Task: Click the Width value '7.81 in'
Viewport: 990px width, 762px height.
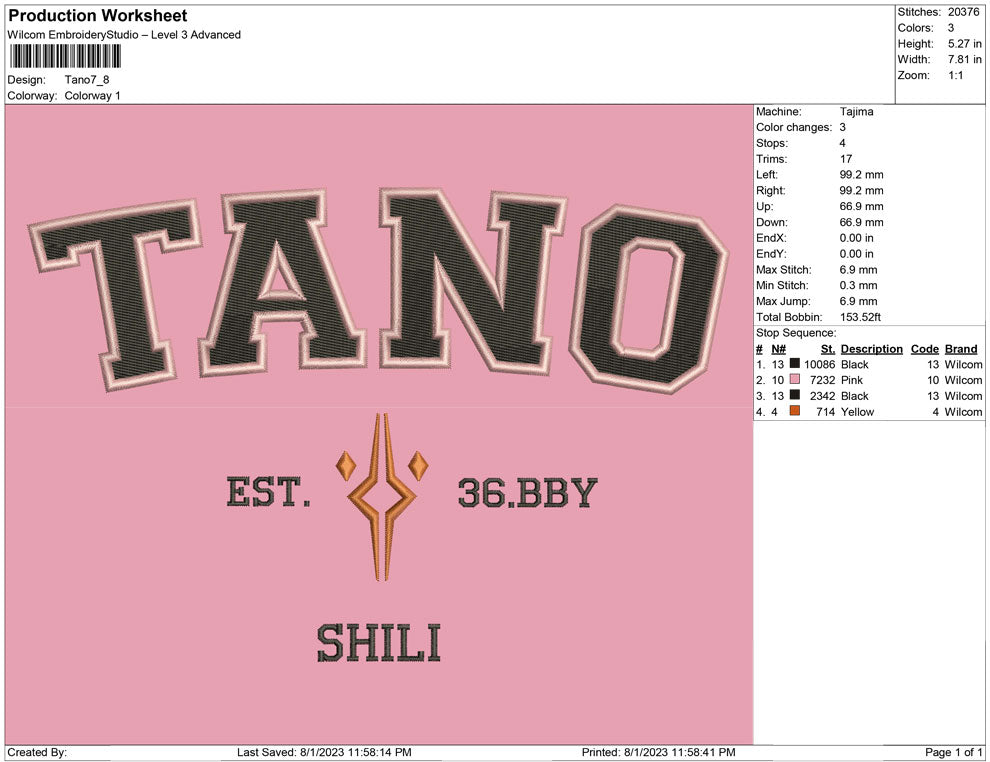Action: click(965, 59)
